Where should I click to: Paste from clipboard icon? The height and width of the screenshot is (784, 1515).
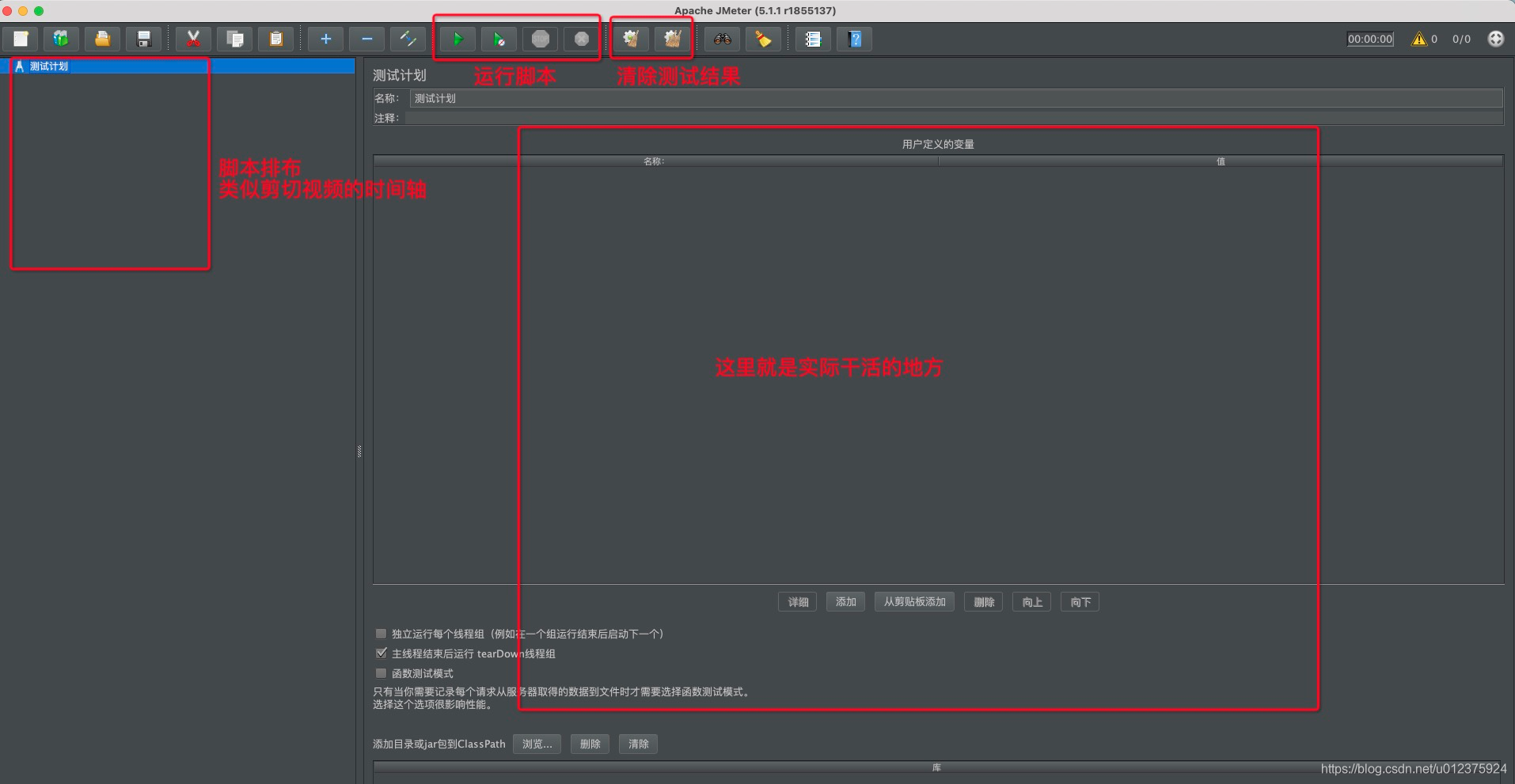pos(276,39)
